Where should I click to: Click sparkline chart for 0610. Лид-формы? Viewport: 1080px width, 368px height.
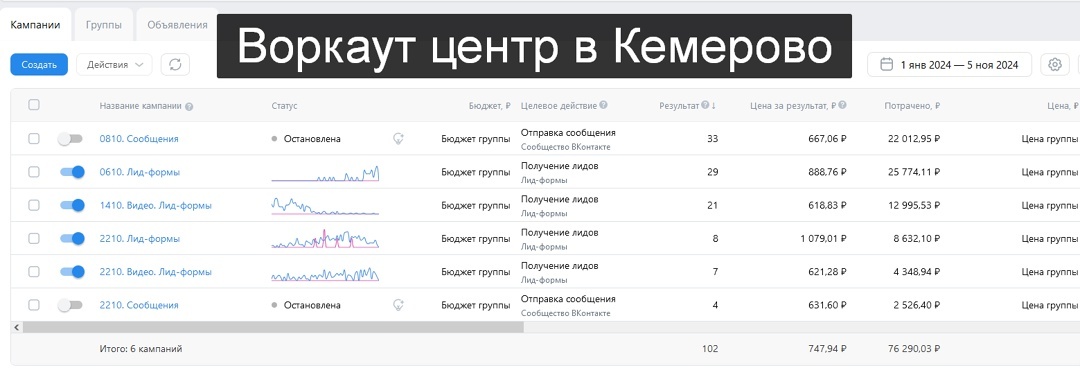[x=325, y=173]
